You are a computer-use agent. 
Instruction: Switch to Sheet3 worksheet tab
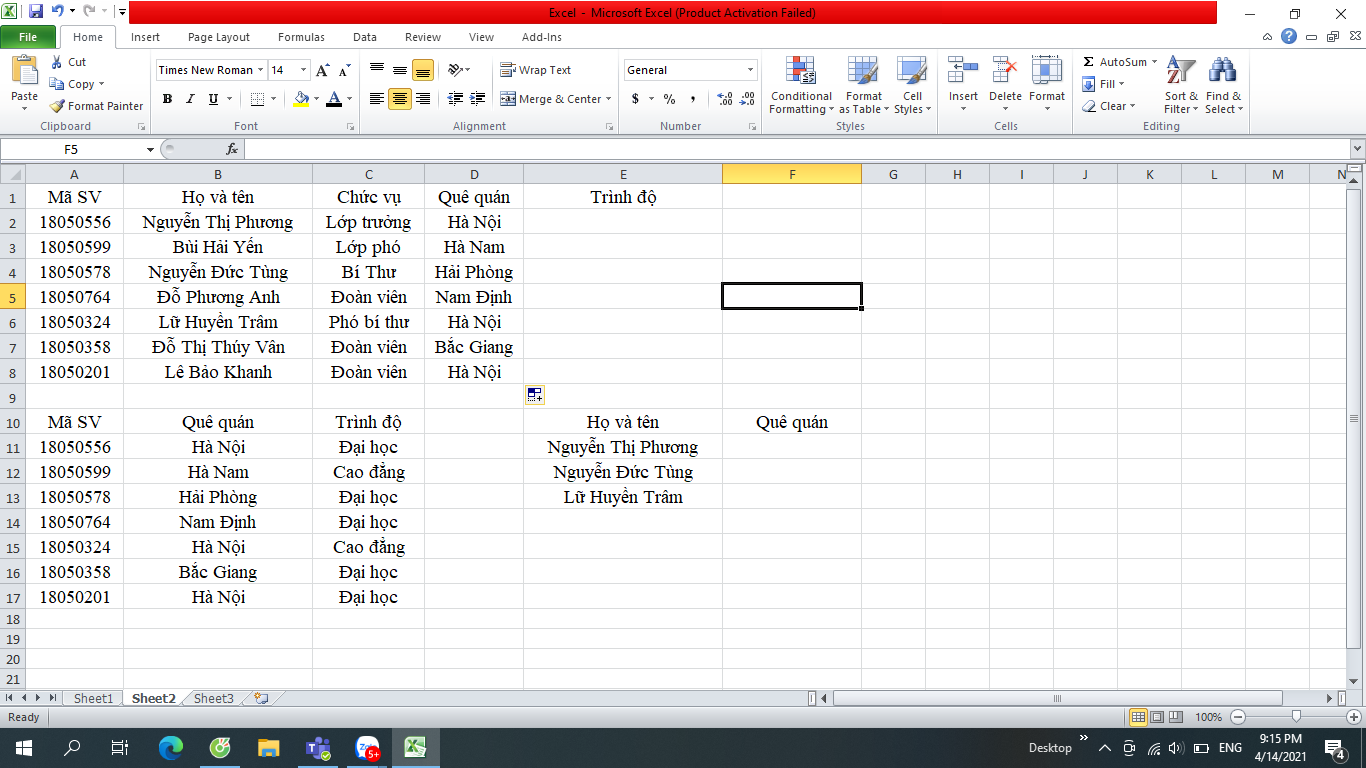[213, 698]
